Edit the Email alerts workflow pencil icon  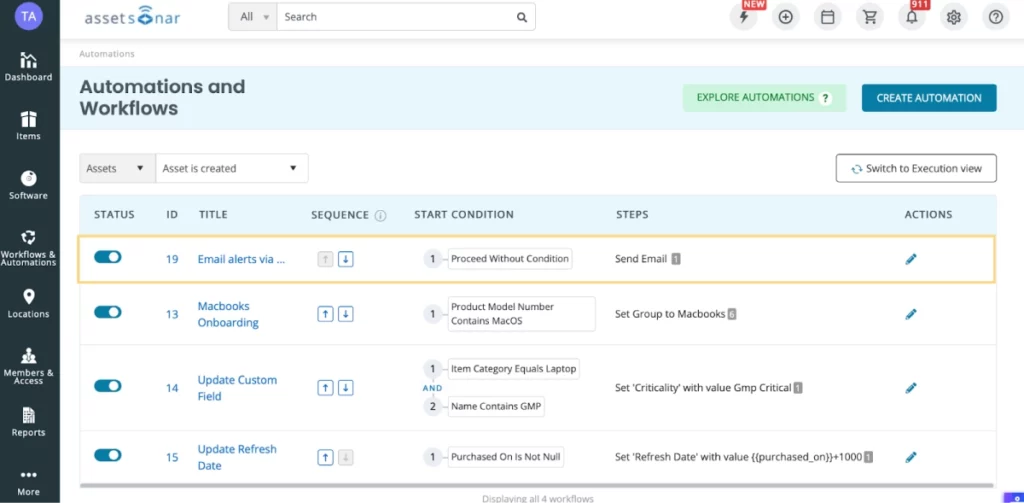(911, 259)
